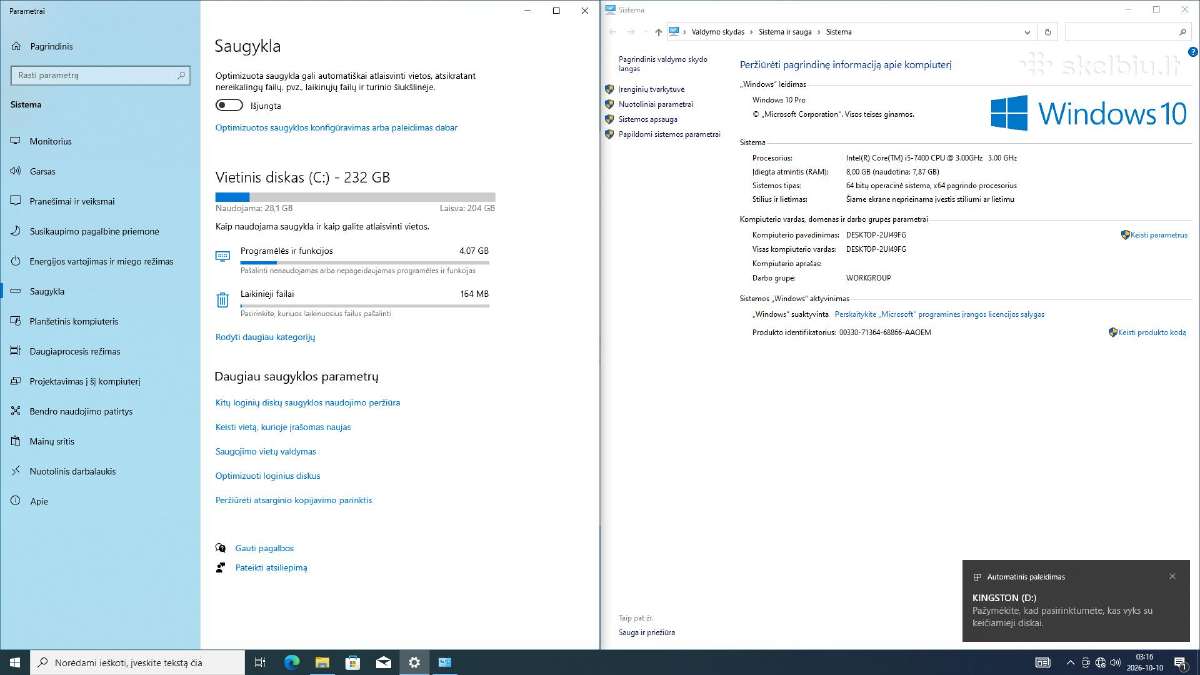Open Projektavimas į šį kompiuterį icon
The width and height of the screenshot is (1200, 675).
pyautogui.click(x=16, y=381)
